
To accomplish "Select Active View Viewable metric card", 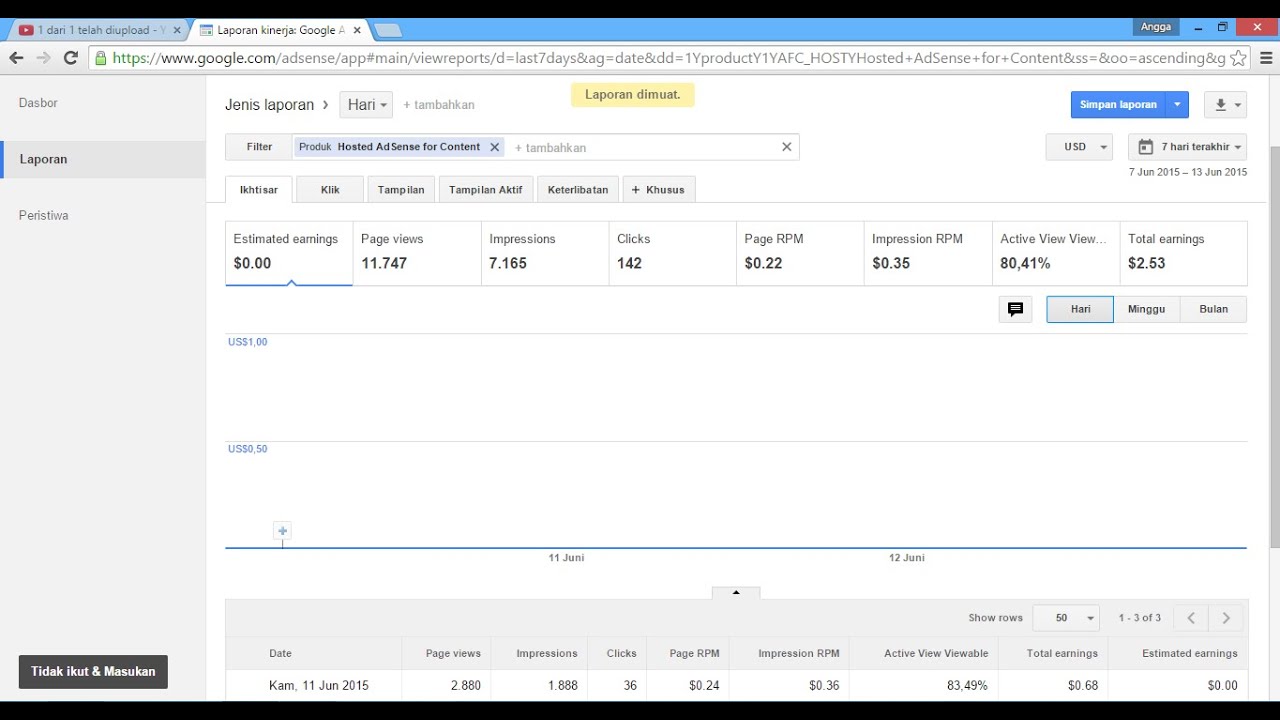I will tap(1056, 253).
